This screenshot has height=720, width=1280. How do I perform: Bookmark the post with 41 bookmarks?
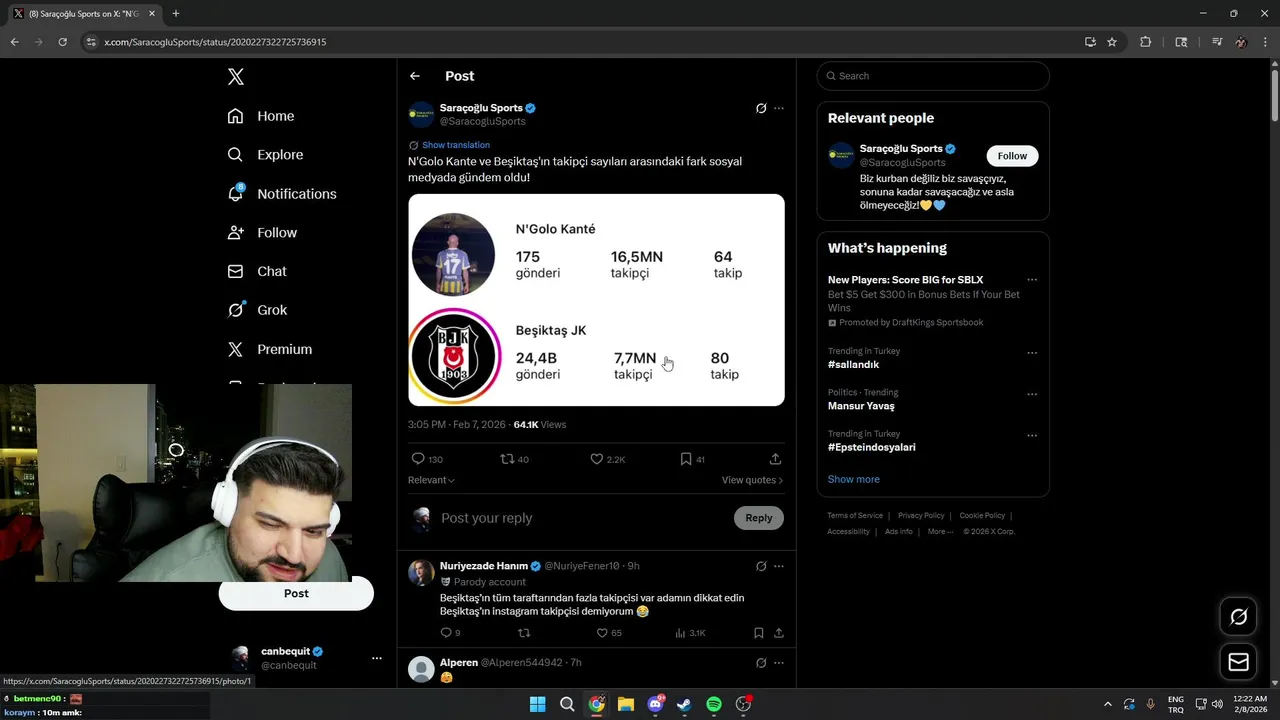click(x=686, y=459)
